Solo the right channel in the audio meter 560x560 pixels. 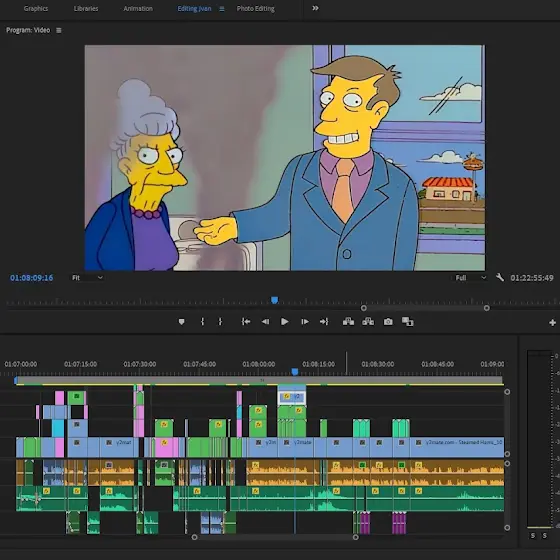pos(545,535)
